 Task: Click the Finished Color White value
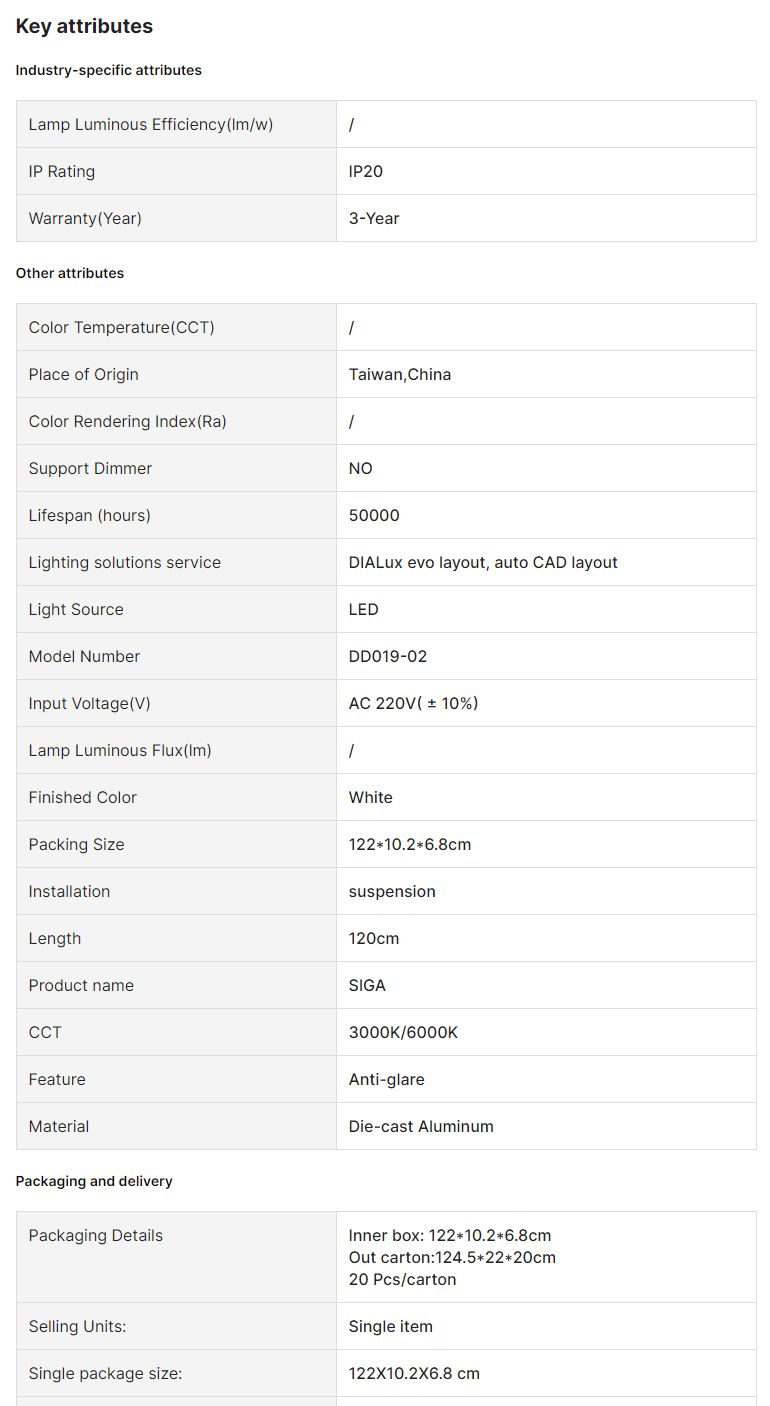point(371,797)
